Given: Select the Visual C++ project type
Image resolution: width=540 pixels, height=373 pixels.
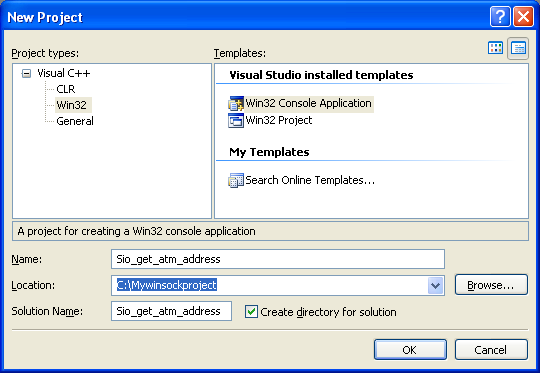Looking at the screenshot, I should (64, 73).
